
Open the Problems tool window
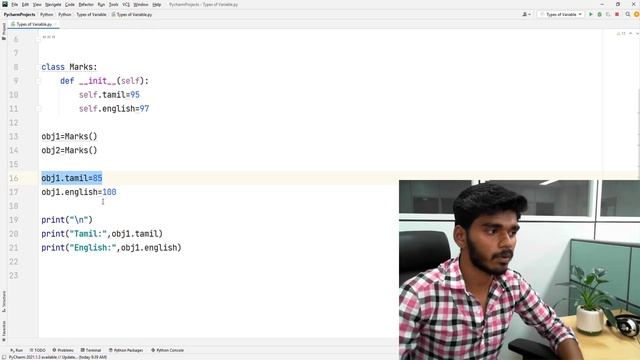[63, 350]
